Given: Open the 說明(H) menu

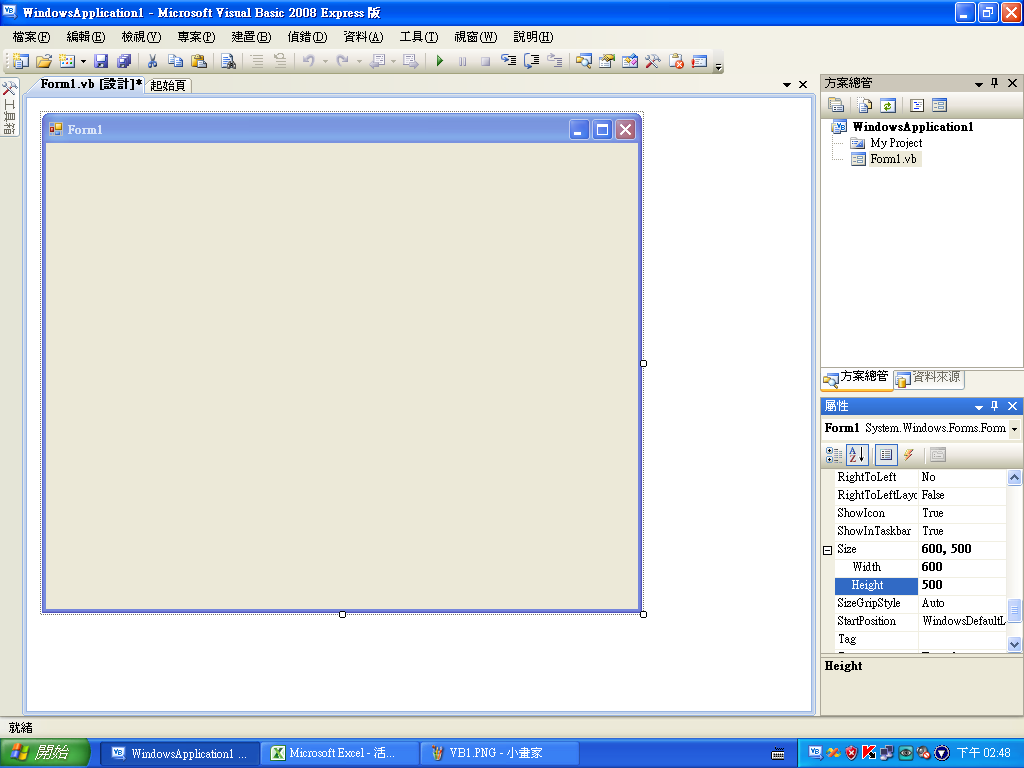Looking at the screenshot, I should pos(533,37).
